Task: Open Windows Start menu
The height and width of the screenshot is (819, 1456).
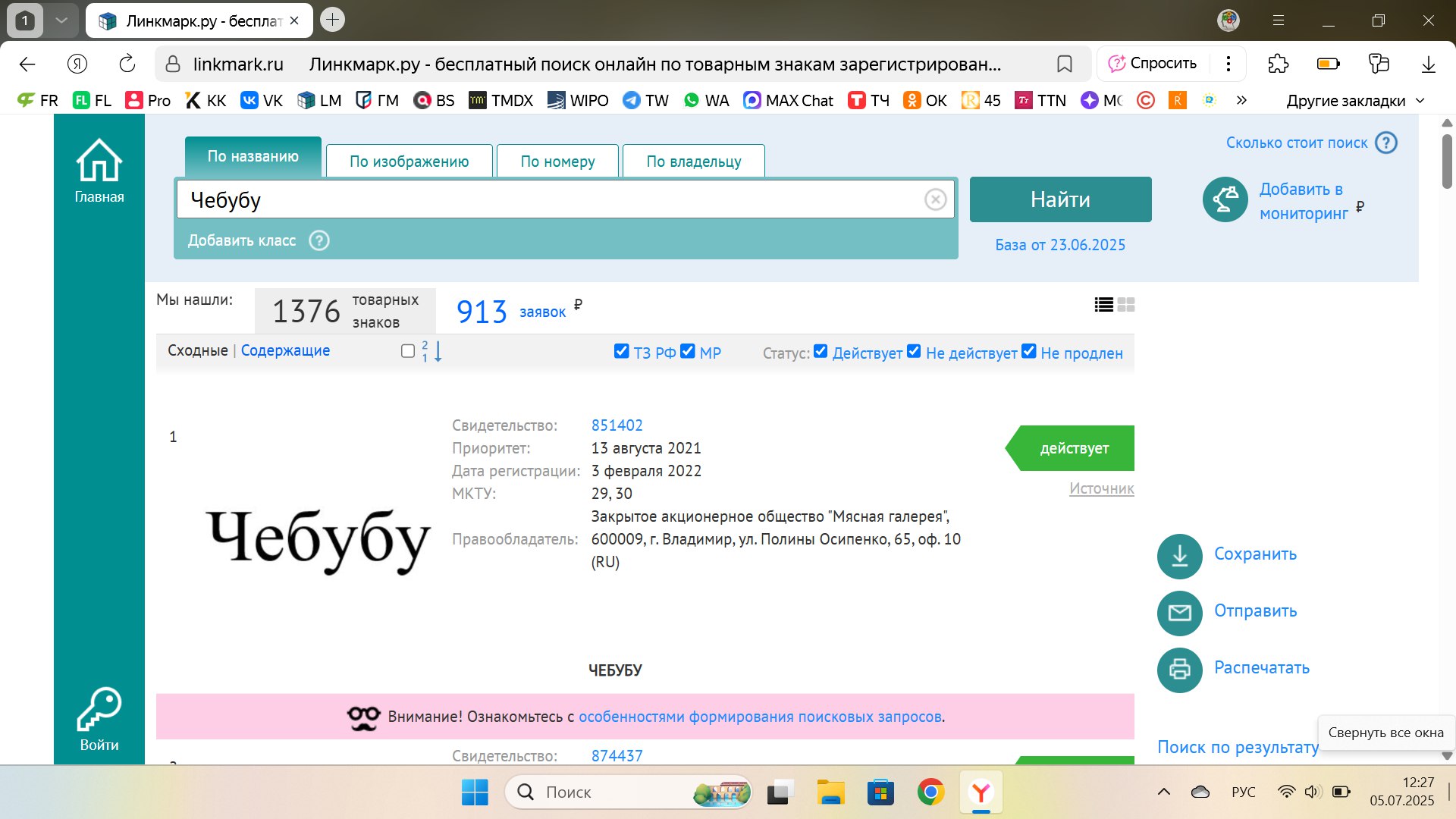Action: tap(475, 792)
